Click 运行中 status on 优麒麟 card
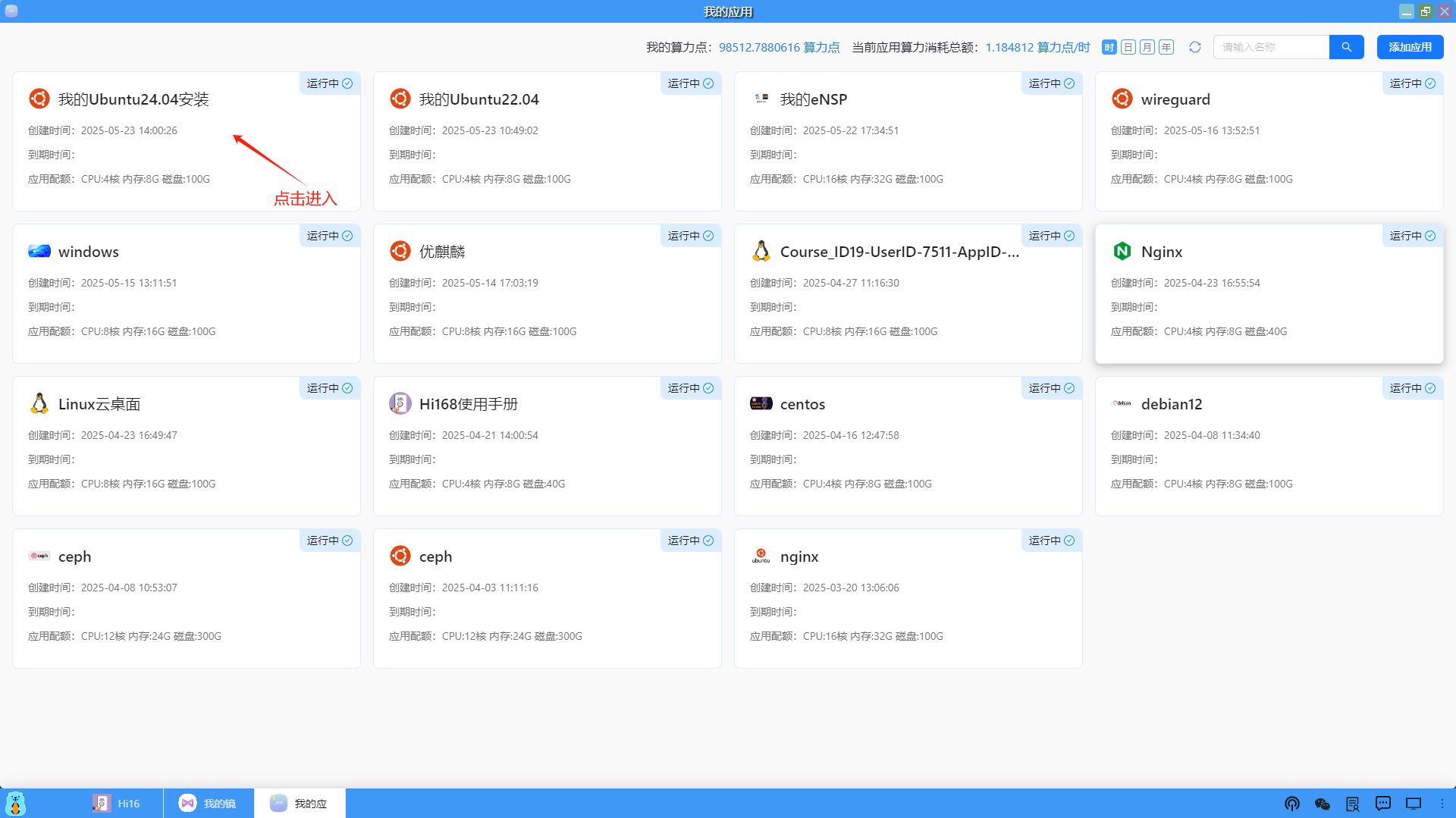The image size is (1456, 818). [x=691, y=236]
